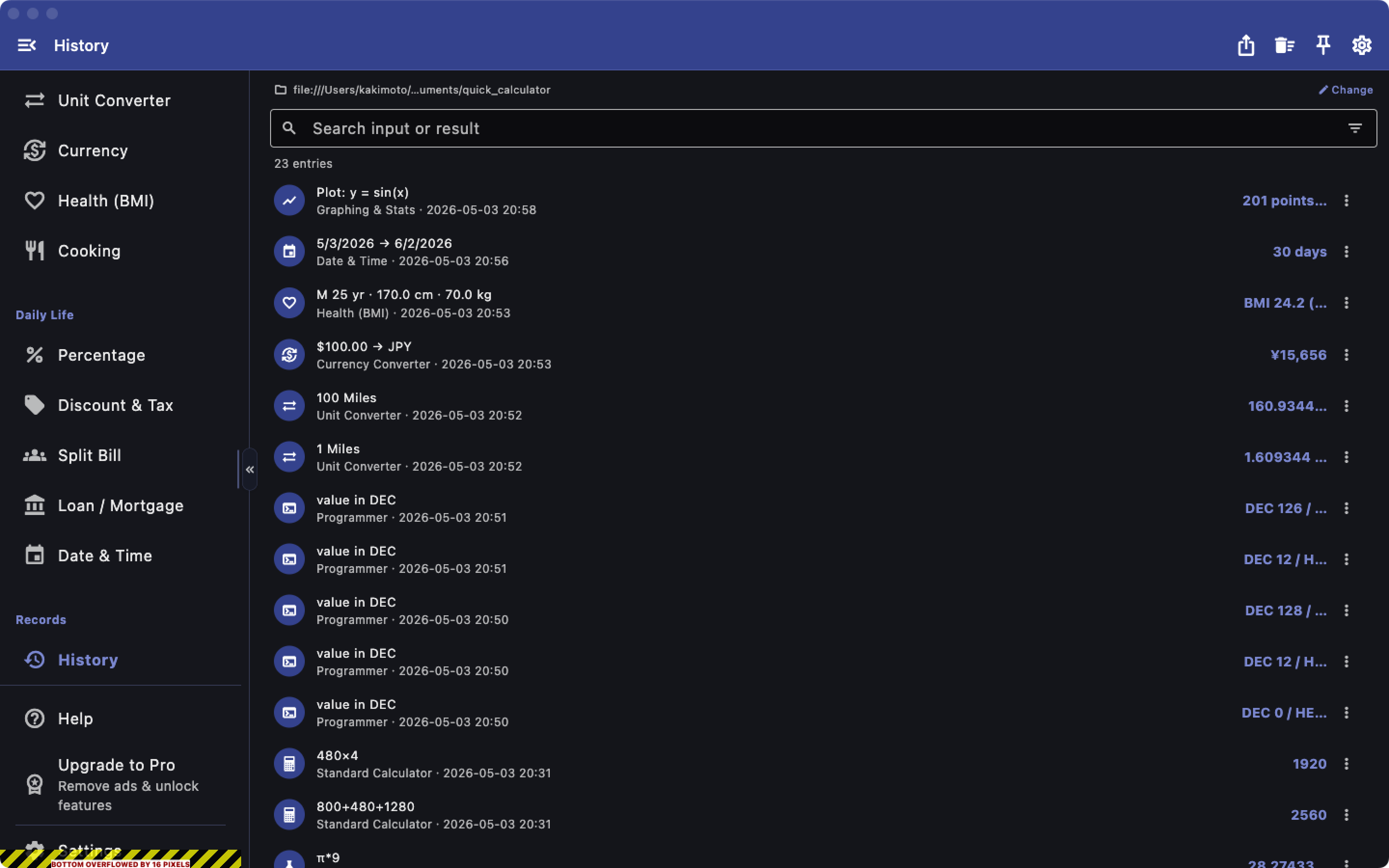Click the folder icon beside the file path
Screen dimensions: 1389x868
[x=280, y=90]
